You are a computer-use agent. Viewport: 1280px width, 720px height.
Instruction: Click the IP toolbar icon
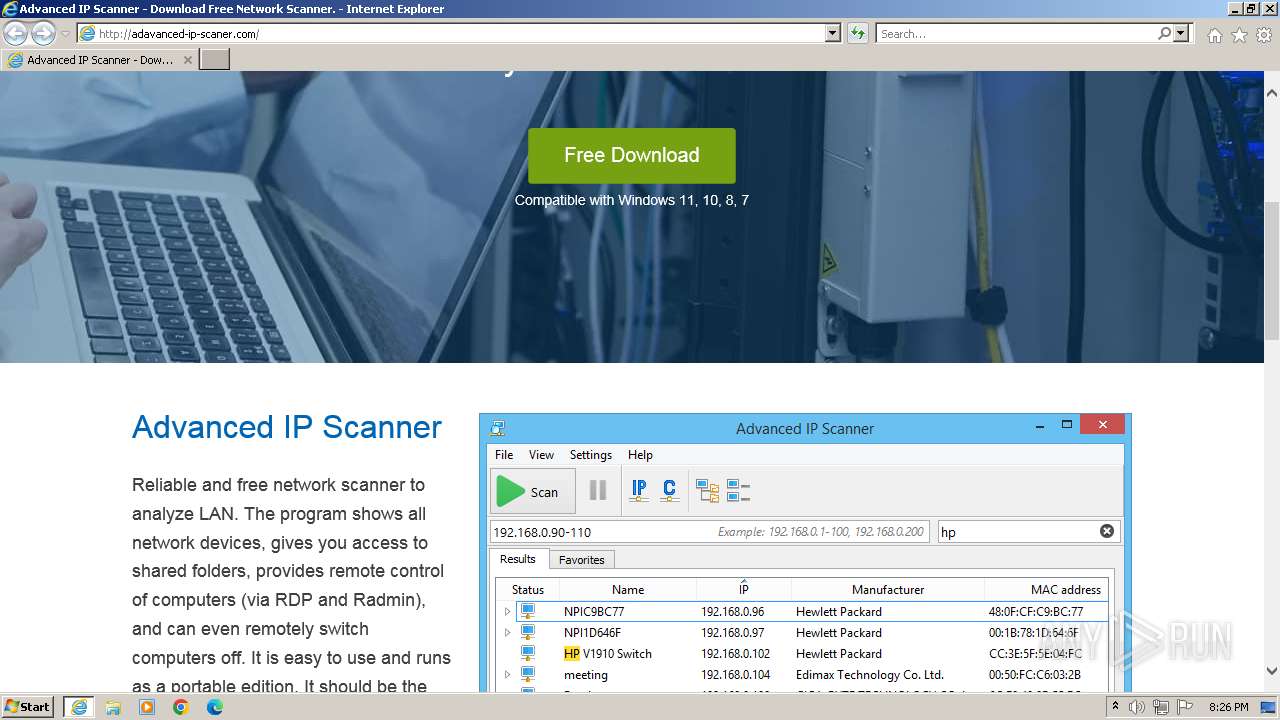click(x=639, y=490)
